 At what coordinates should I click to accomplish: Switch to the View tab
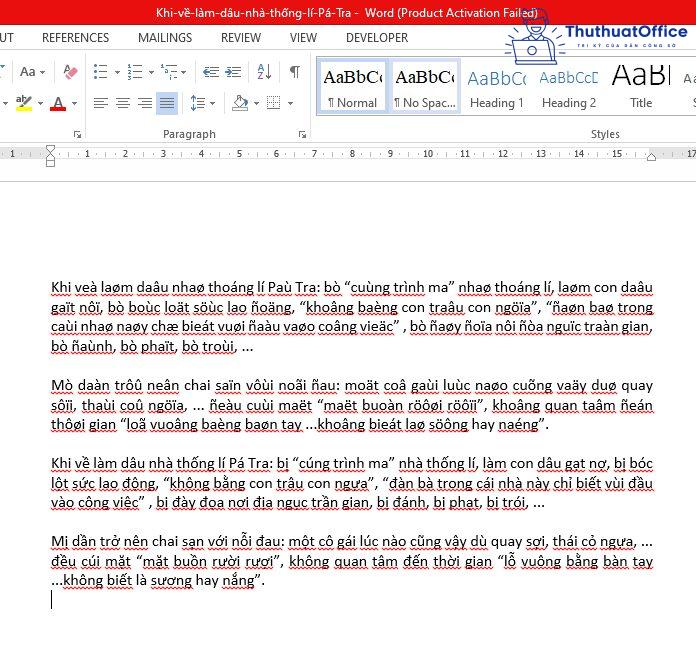[x=304, y=38]
